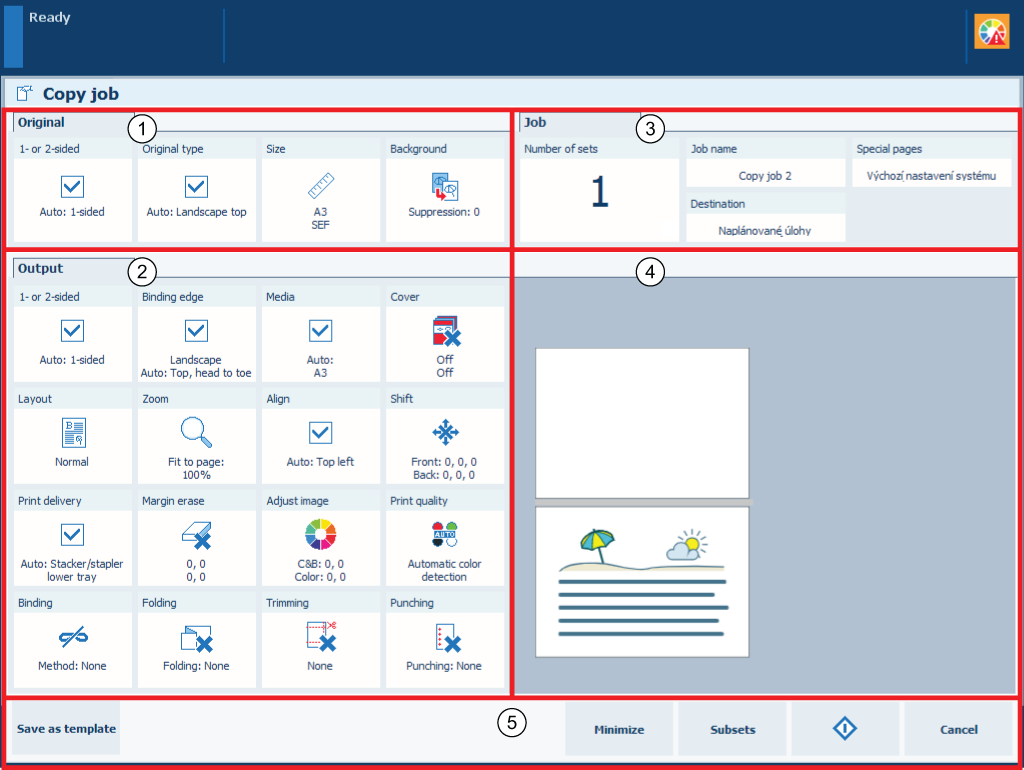Open Margin erase setting
The height and width of the screenshot is (770, 1024).
pyautogui.click(x=196, y=537)
